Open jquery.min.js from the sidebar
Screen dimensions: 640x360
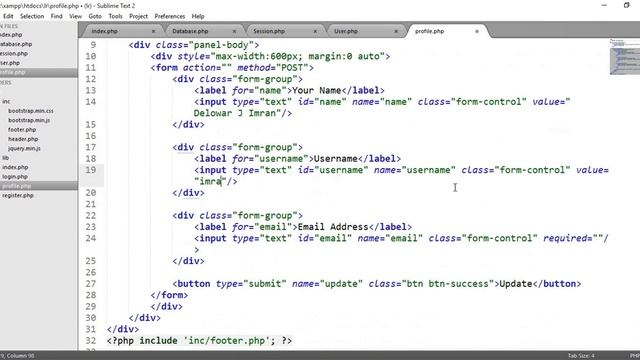coord(24,148)
